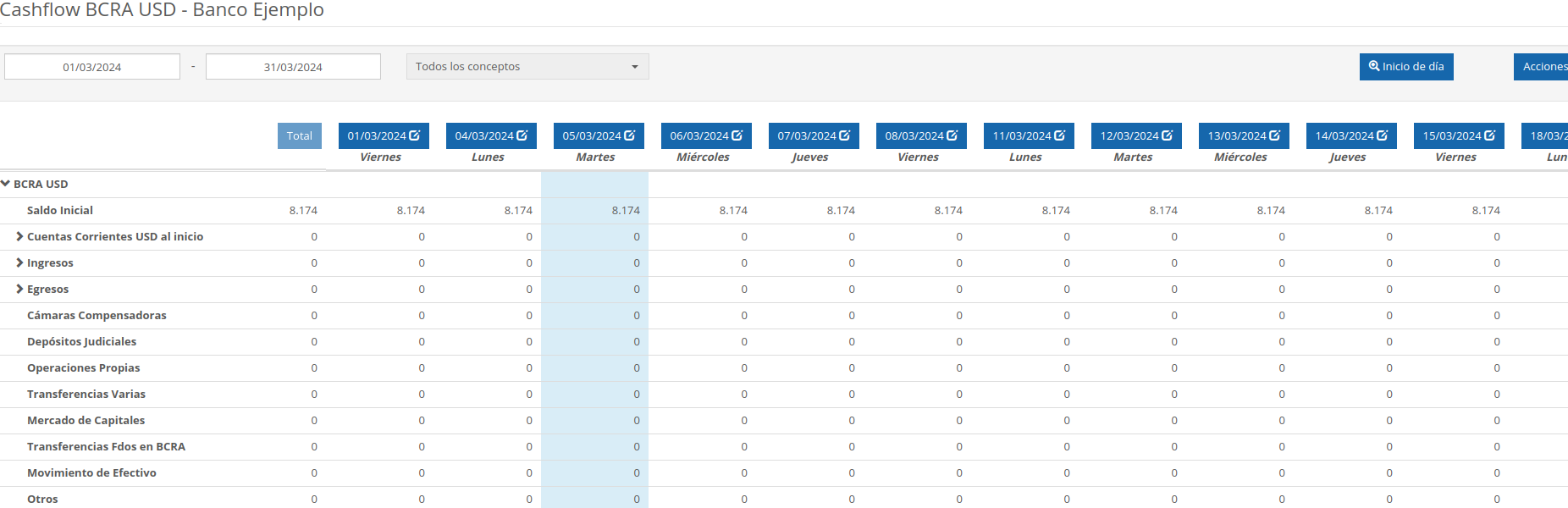This screenshot has height=508, width=1568.
Task: Click magnifier icon in Inicio de día
Action: click(x=1374, y=66)
